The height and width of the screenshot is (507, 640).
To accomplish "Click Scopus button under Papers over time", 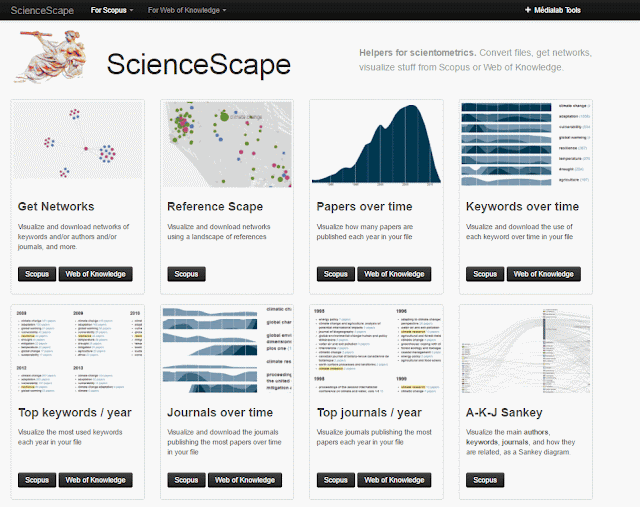I will click(336, 274).
